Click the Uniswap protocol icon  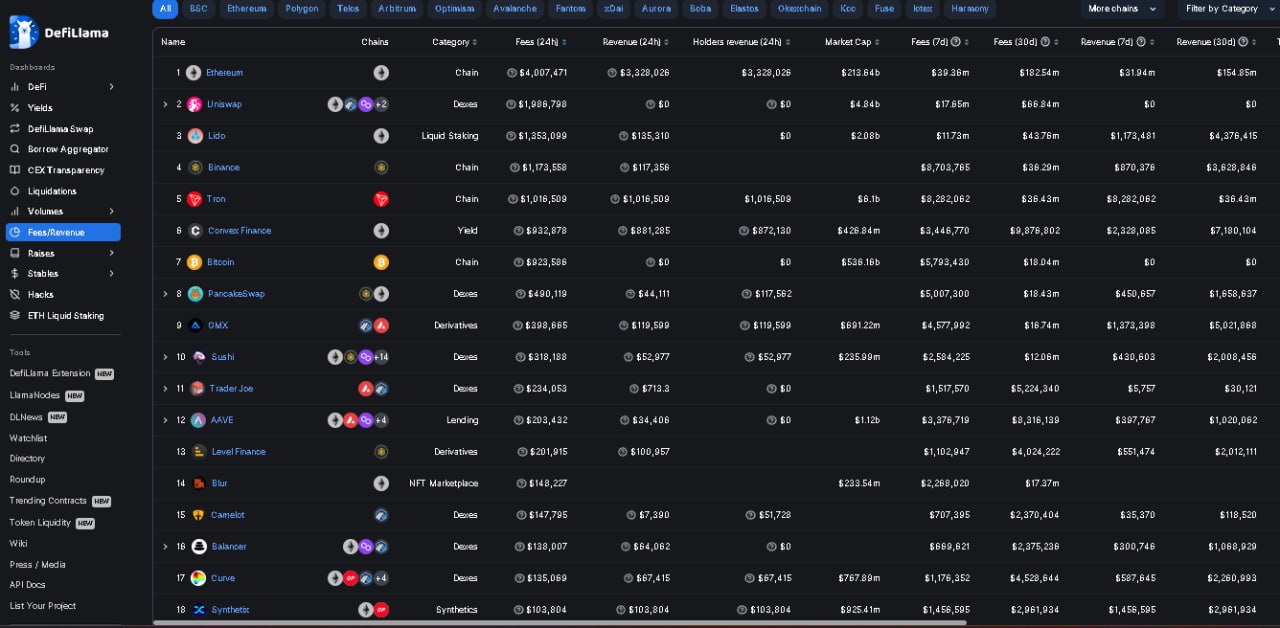tap(195, 104)
